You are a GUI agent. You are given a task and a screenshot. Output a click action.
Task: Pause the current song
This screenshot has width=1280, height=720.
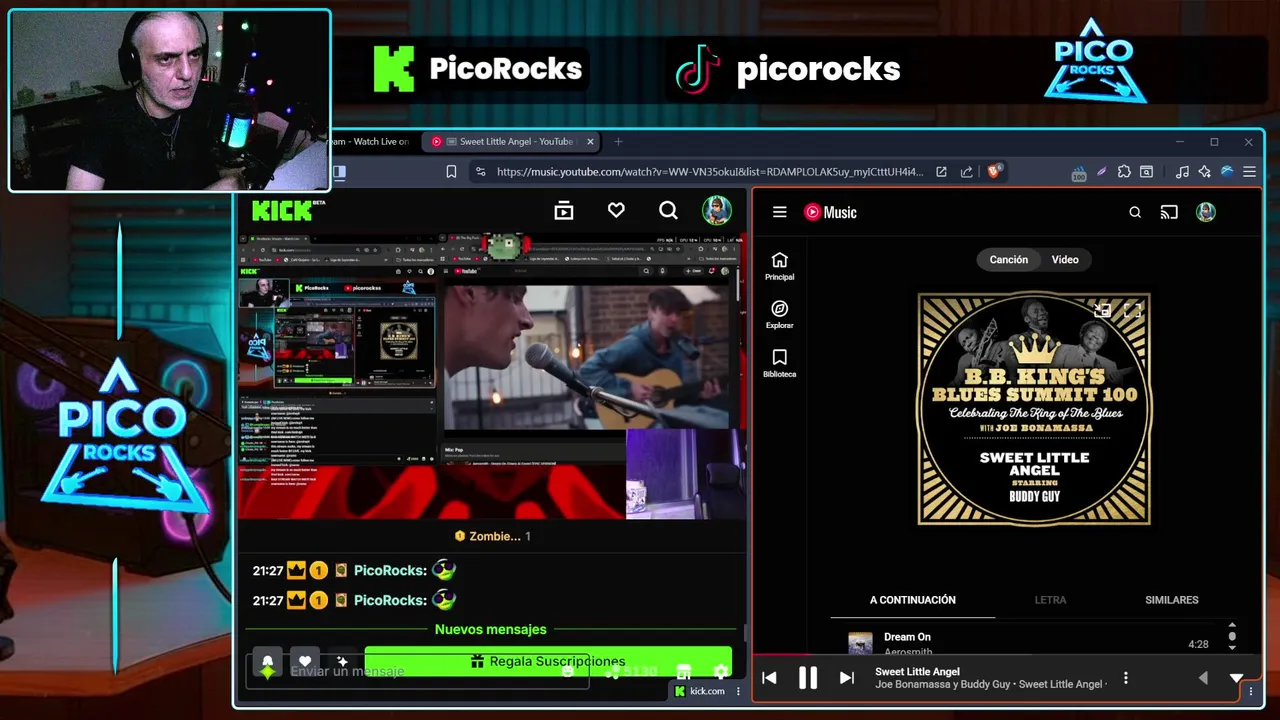pos(807,678)
